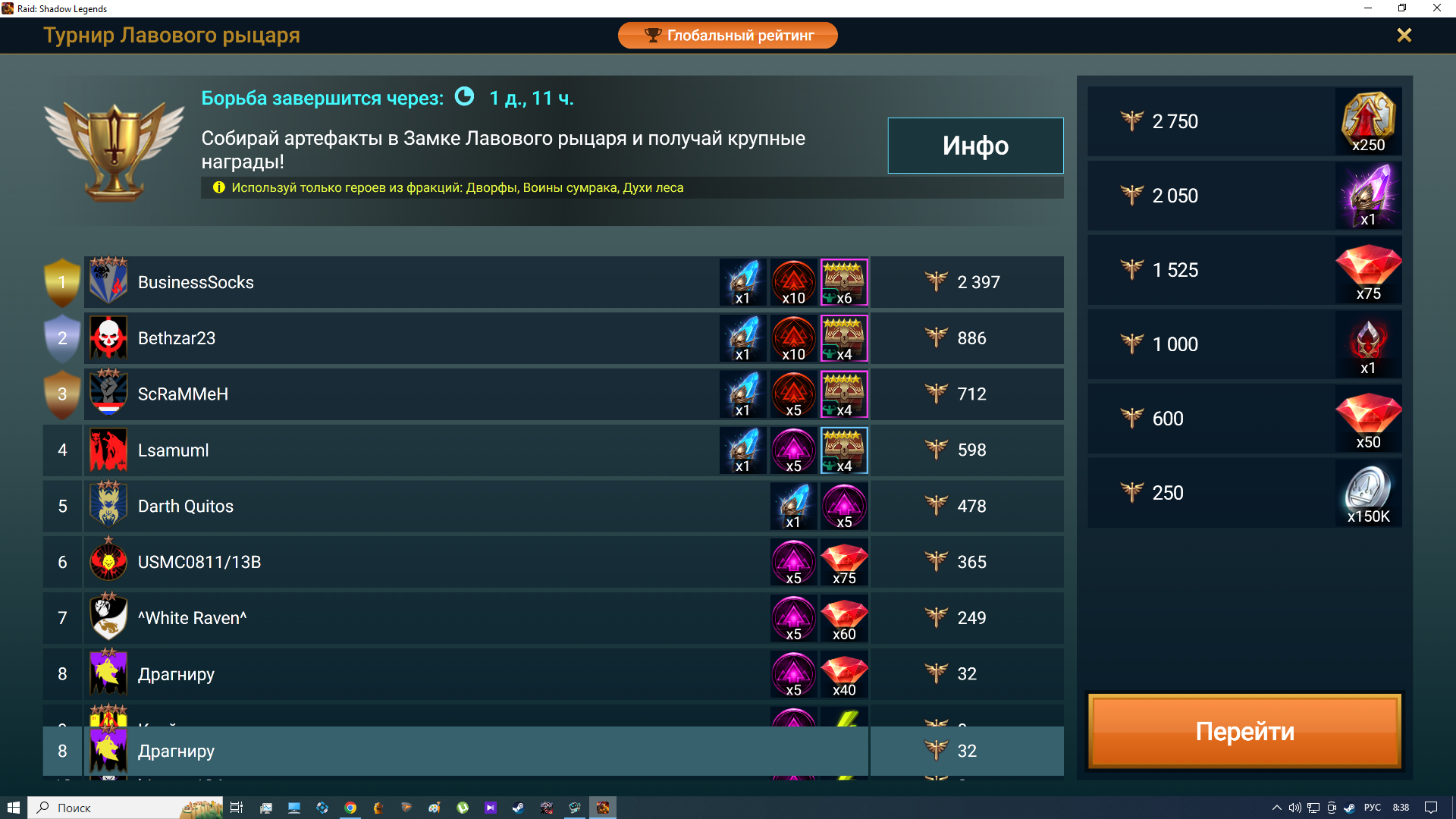Open the Глобальный рейтинг global ranking
The width and height of the screenshot is (1456, 819).
coord(728,35)
